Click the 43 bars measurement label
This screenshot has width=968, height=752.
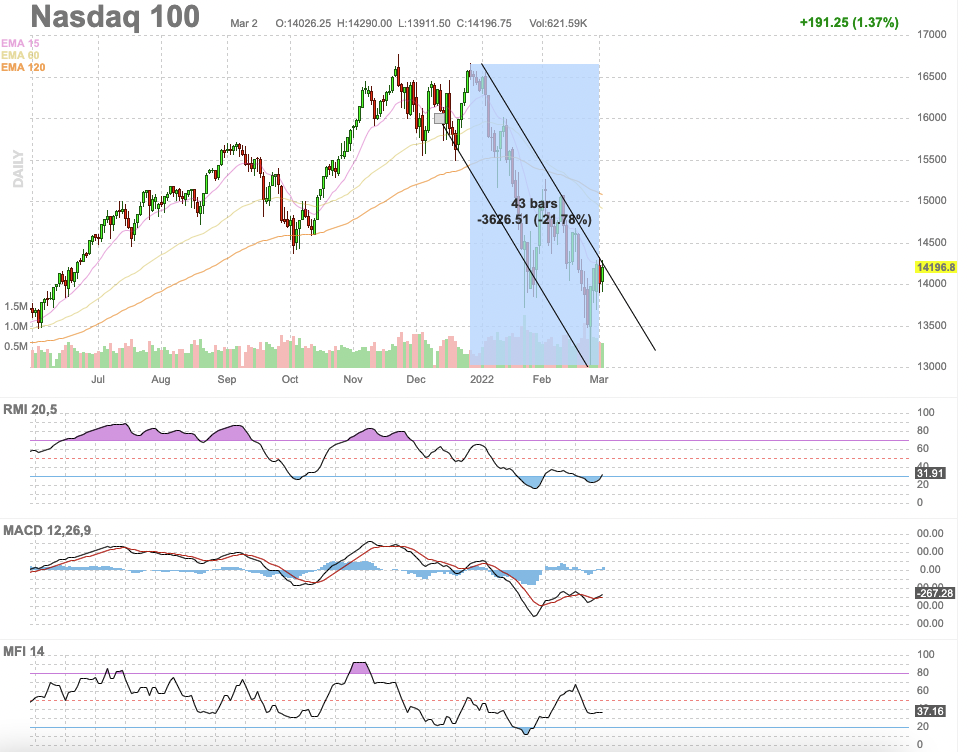(534, 204)
